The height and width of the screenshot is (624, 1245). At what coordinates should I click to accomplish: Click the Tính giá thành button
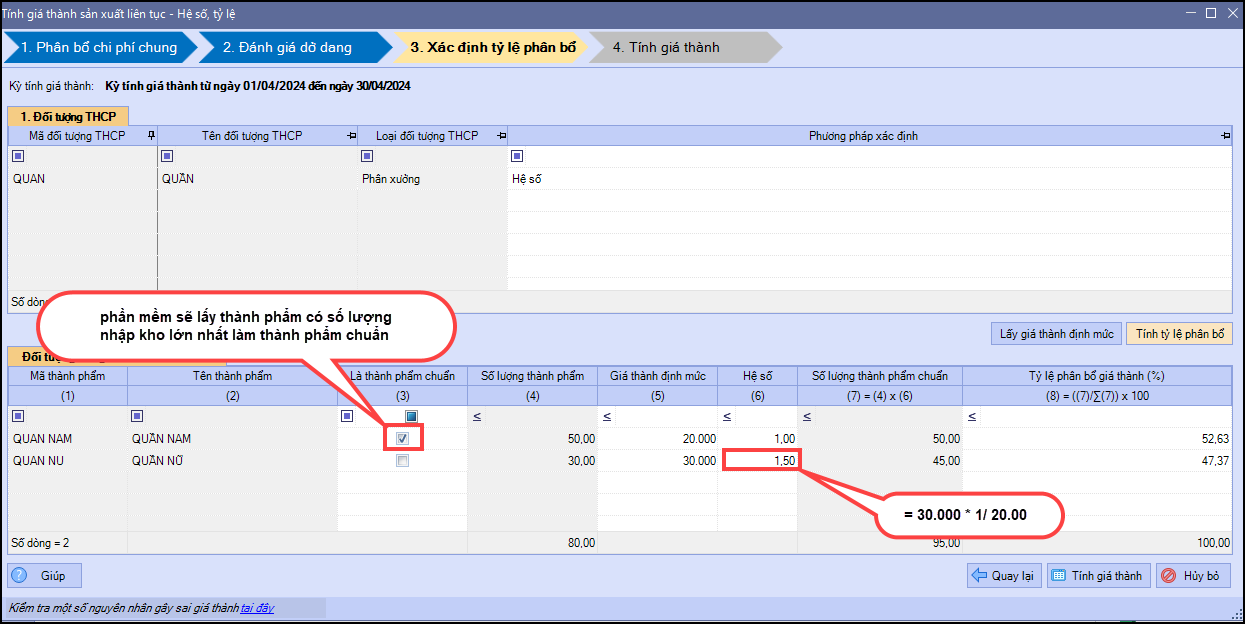(x=1098, y=576)
